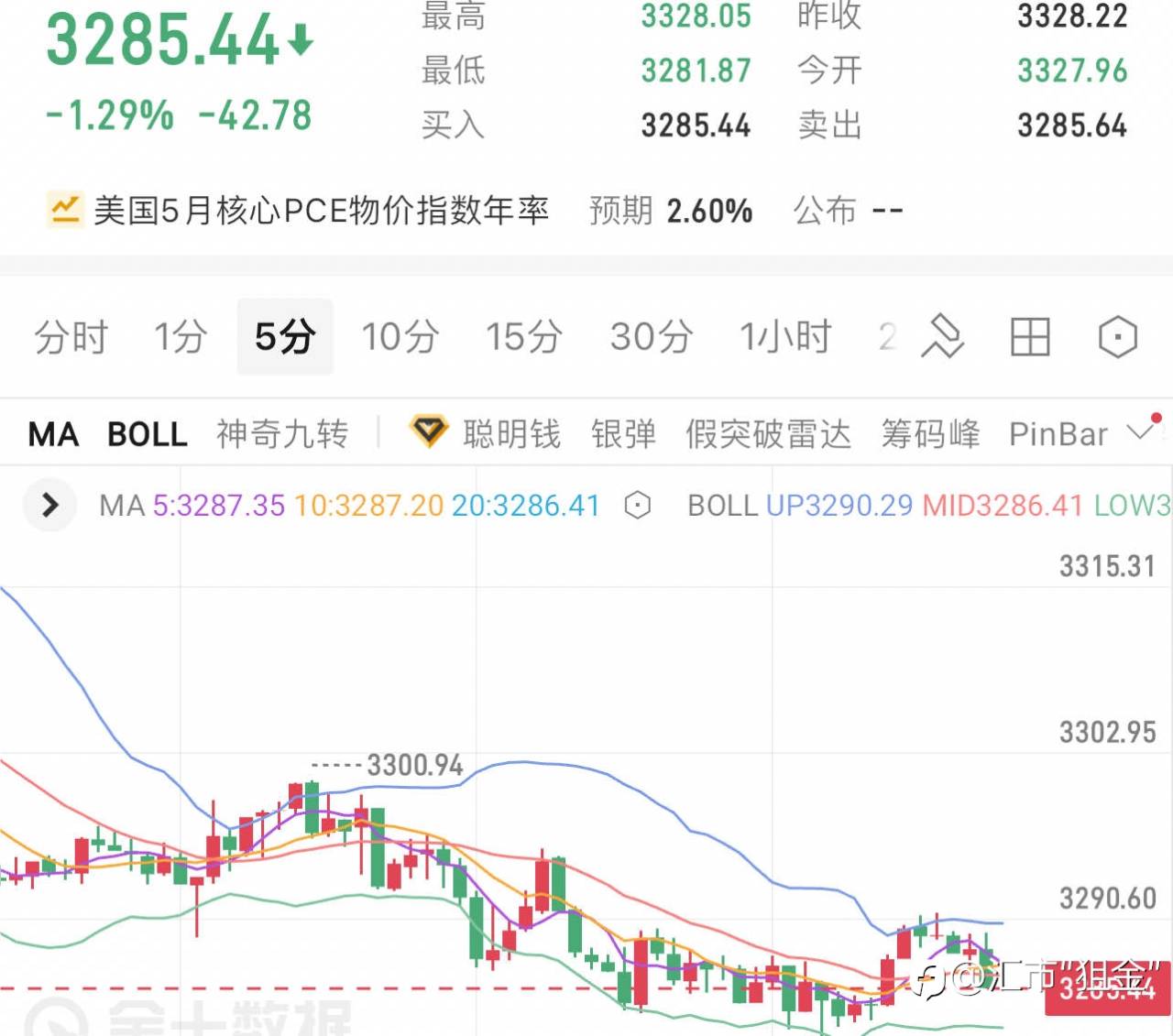Expand the indicator legend arrow button
Viewport: 1173px width, 1036px height.
coord(49,505)
